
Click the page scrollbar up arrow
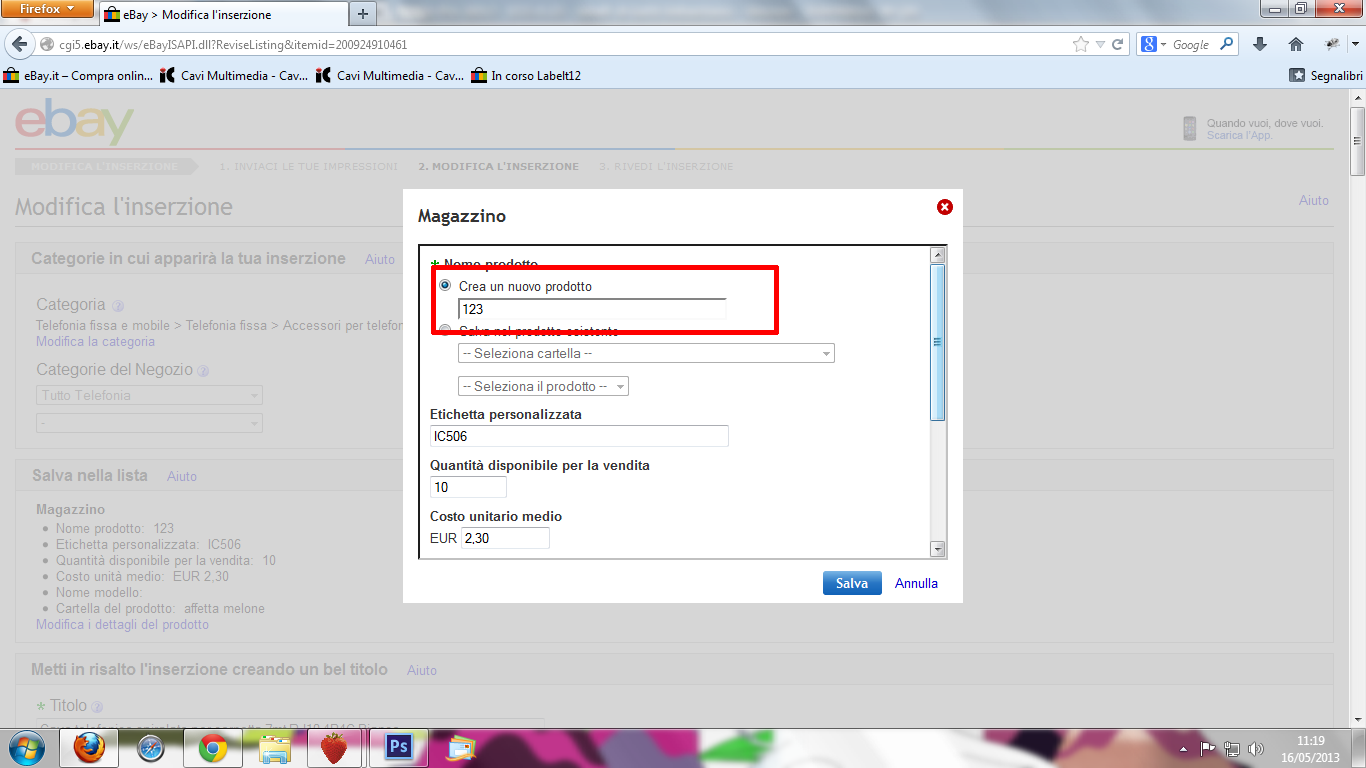click(1358, 97)
